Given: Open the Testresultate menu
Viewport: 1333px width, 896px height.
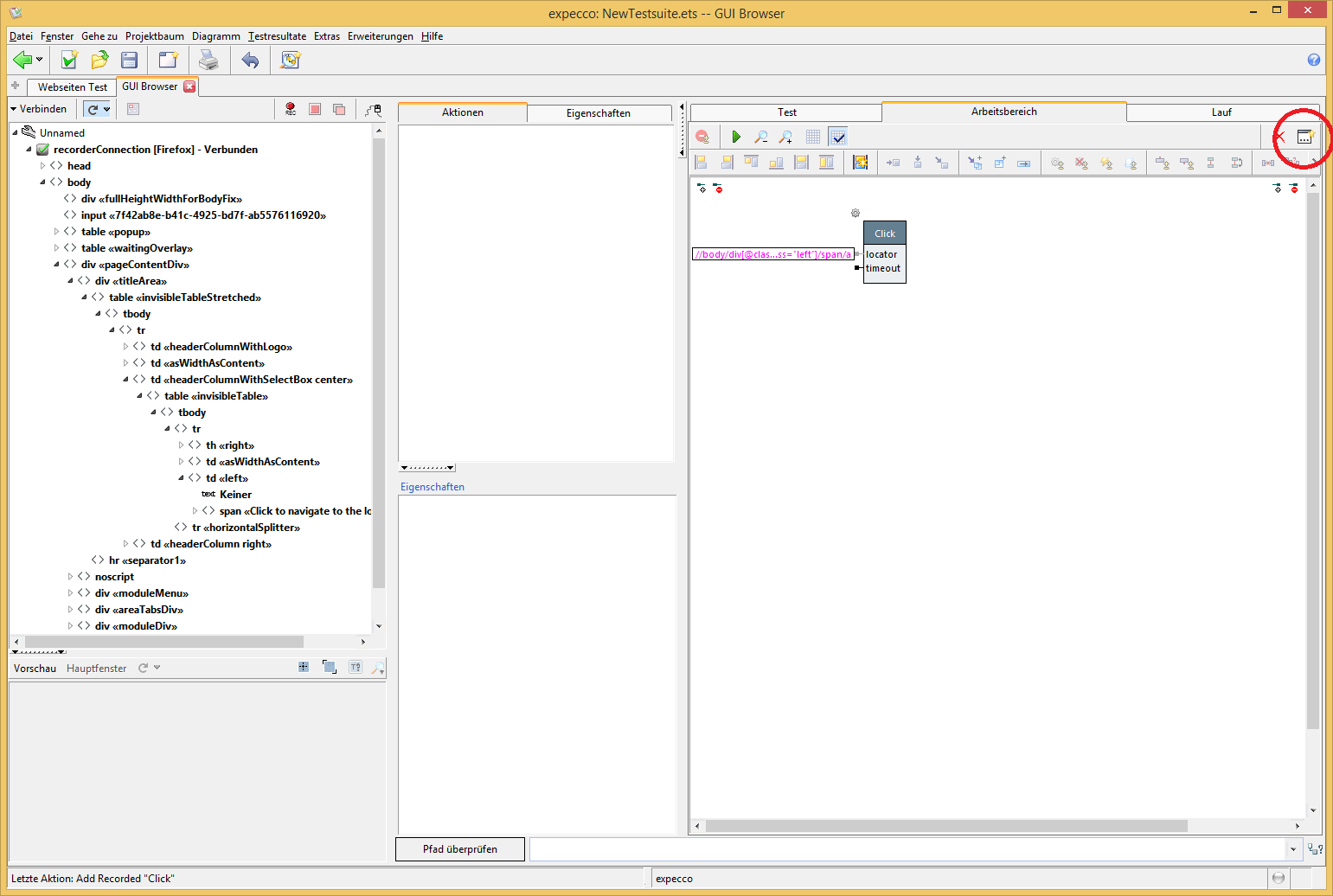Looking at the screenshot, I should (277, 36).
